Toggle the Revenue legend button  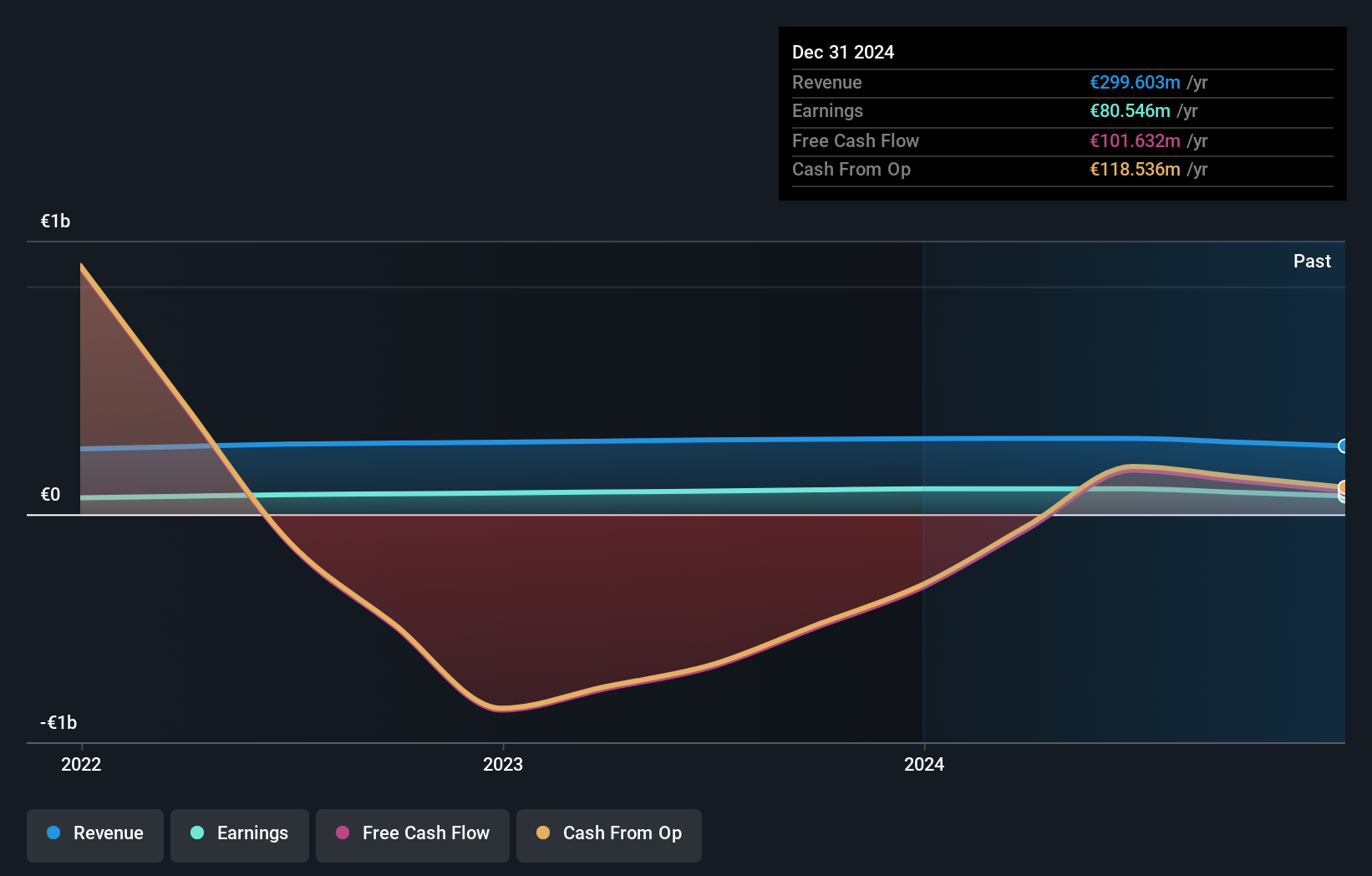click(95, 835)
